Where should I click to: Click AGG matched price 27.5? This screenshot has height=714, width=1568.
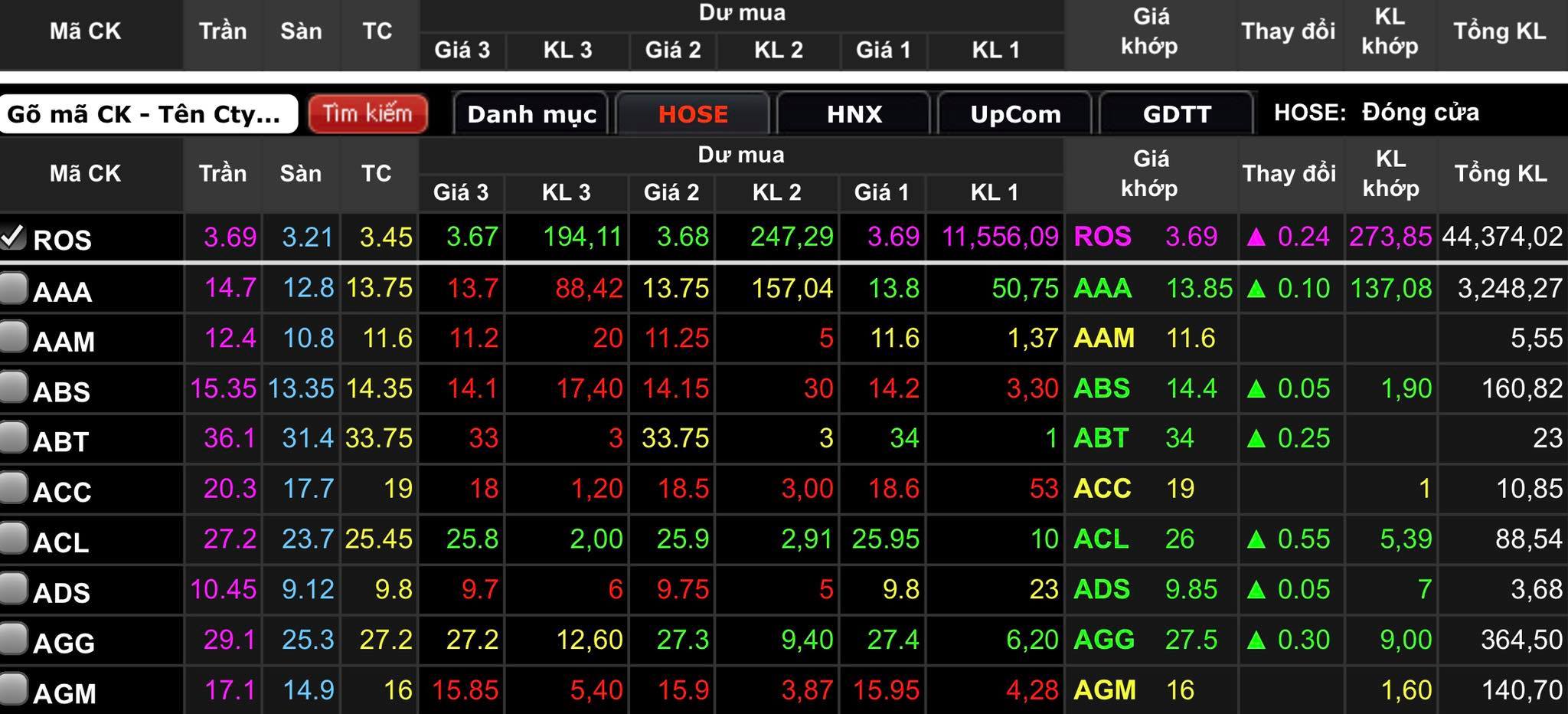1191,640
